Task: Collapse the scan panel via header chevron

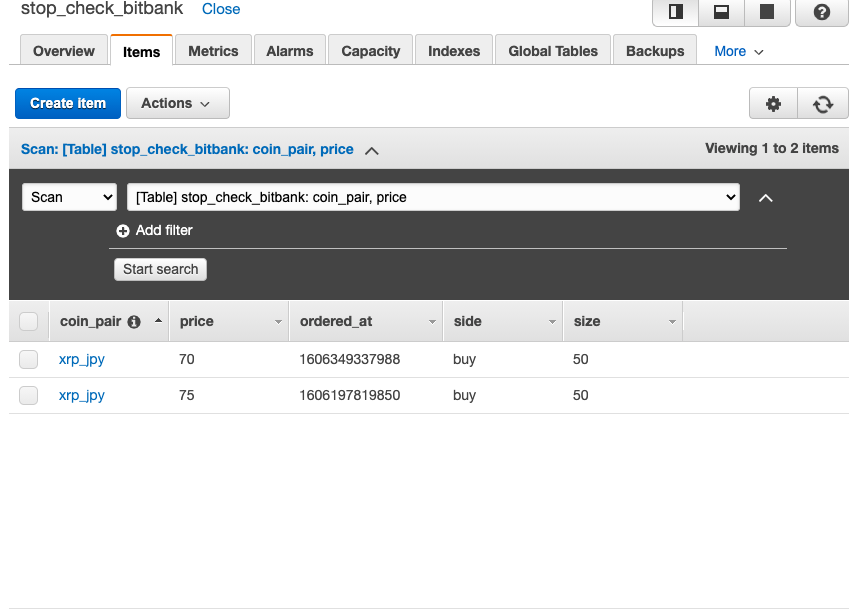Action: pos(372,151)
